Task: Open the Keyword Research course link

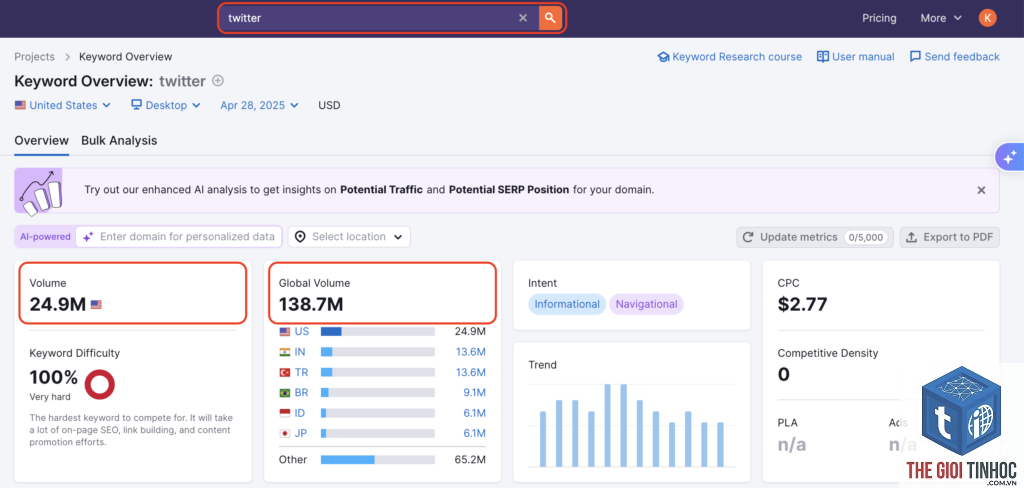Action: (729, 57)
